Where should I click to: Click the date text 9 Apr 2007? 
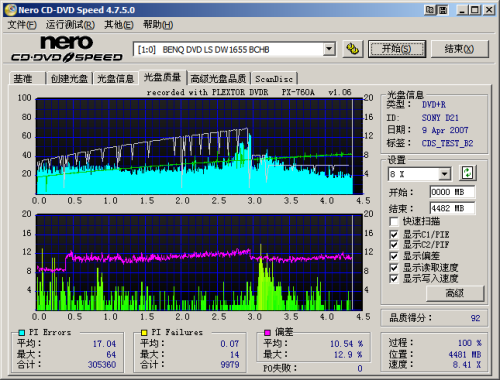pos(445,130)
